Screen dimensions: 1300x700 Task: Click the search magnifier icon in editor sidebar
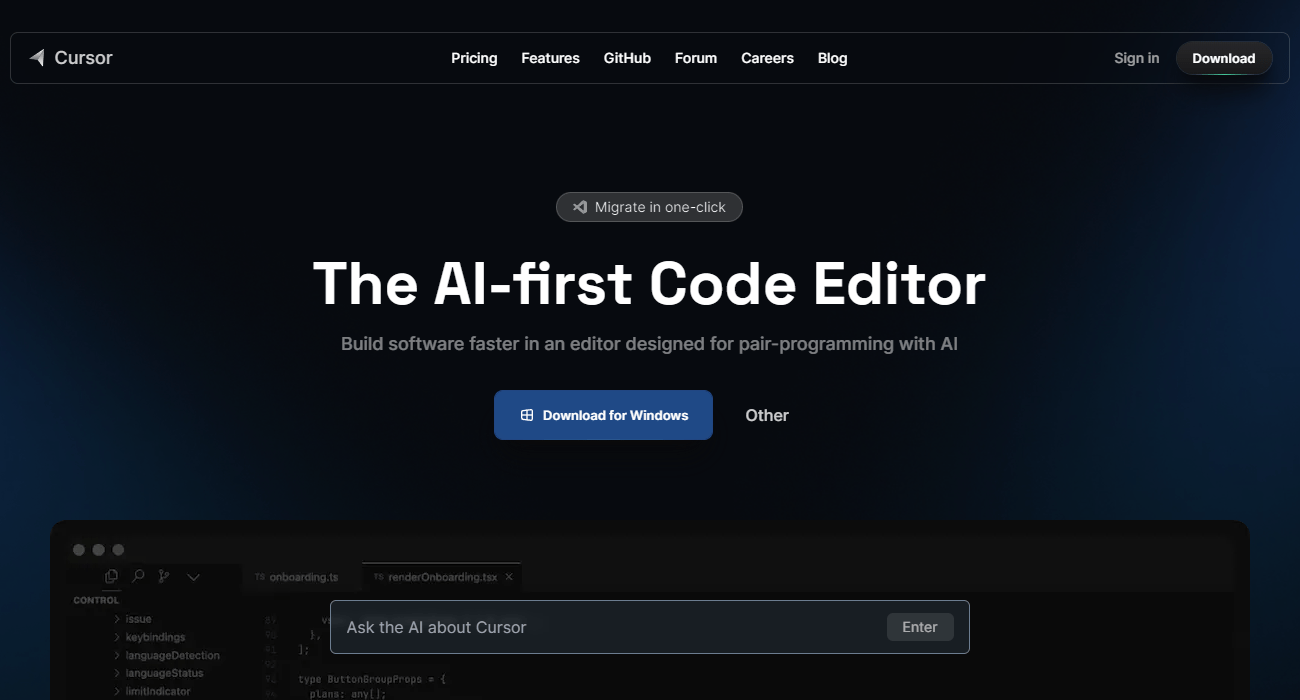point(138,576)
